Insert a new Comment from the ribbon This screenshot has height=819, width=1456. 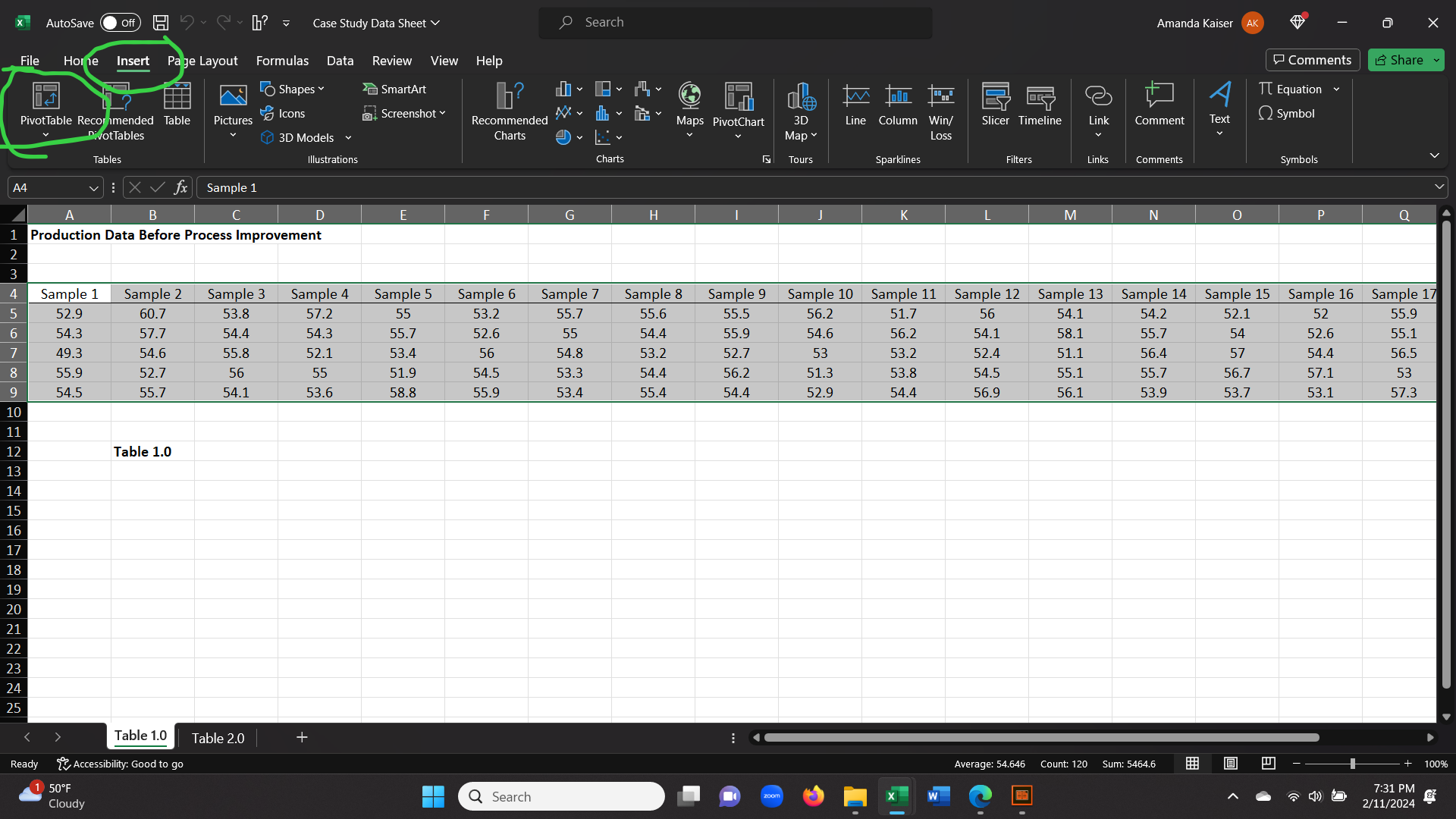pyautogui.click(x=1159, y=105)
